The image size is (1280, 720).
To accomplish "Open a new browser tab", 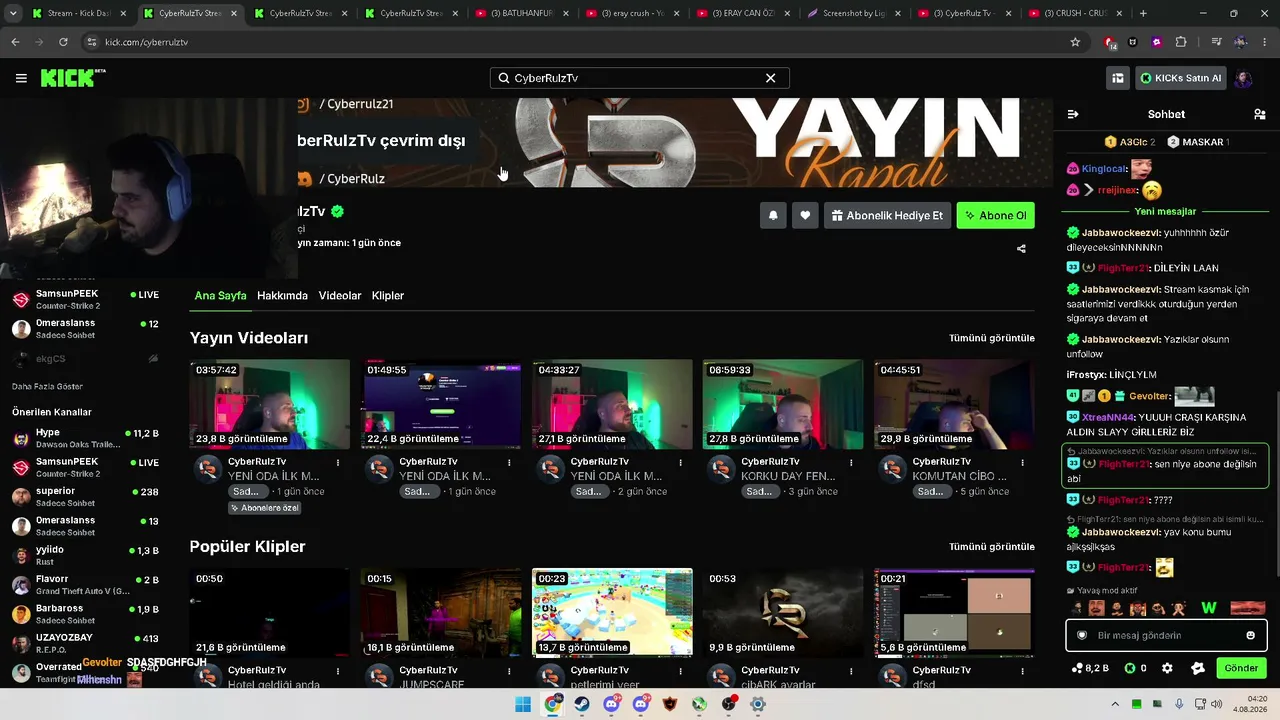I will (x=1143, y=13).
